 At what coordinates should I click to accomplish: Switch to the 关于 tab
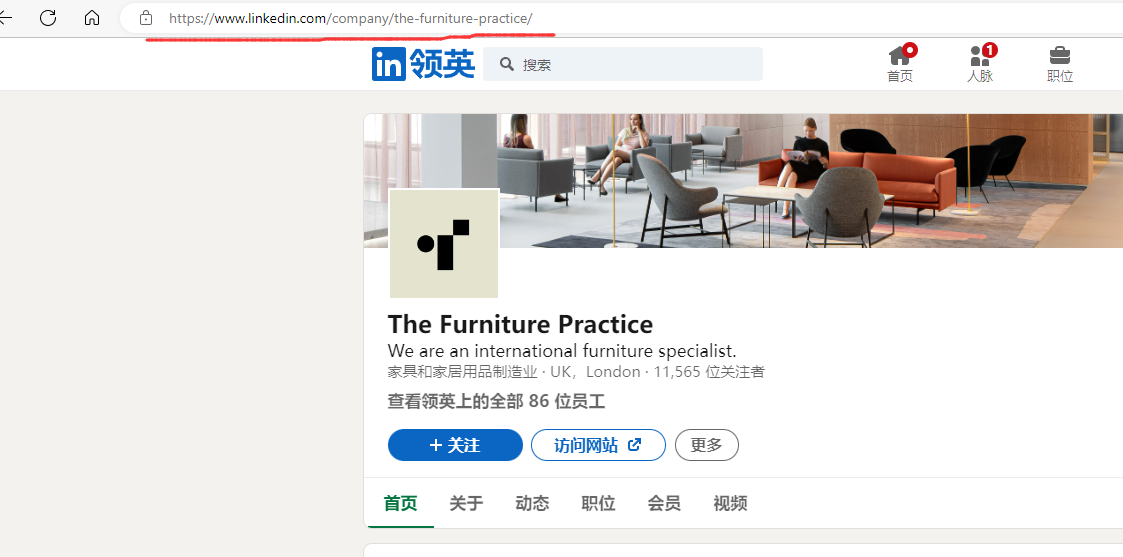pyautogui.click(x=466, y=503)
